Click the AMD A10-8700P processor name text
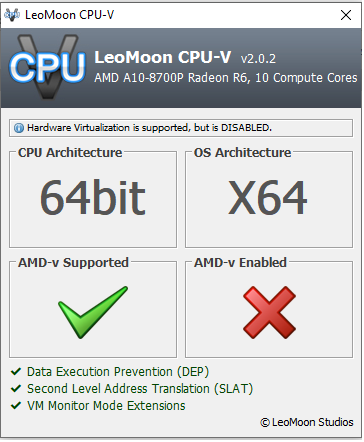 click(x=226, y=78)
